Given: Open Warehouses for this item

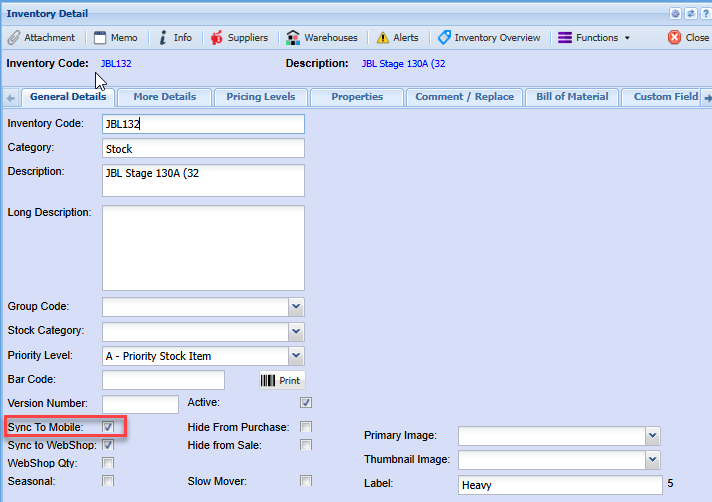Looking at the screenshot, I should tap(322, 38).
